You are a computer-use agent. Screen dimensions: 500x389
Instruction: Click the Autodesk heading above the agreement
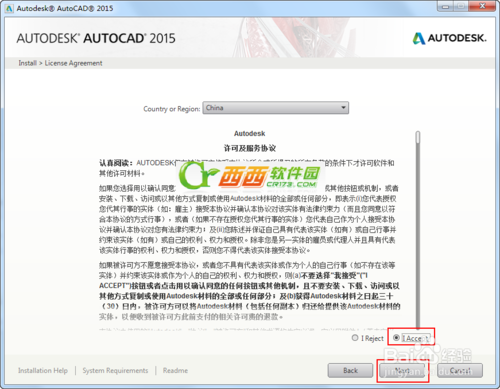[250, 133]
